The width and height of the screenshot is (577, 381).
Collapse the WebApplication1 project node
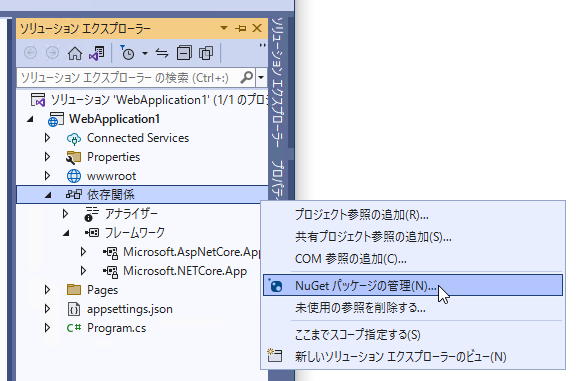(x=31, y=119)
